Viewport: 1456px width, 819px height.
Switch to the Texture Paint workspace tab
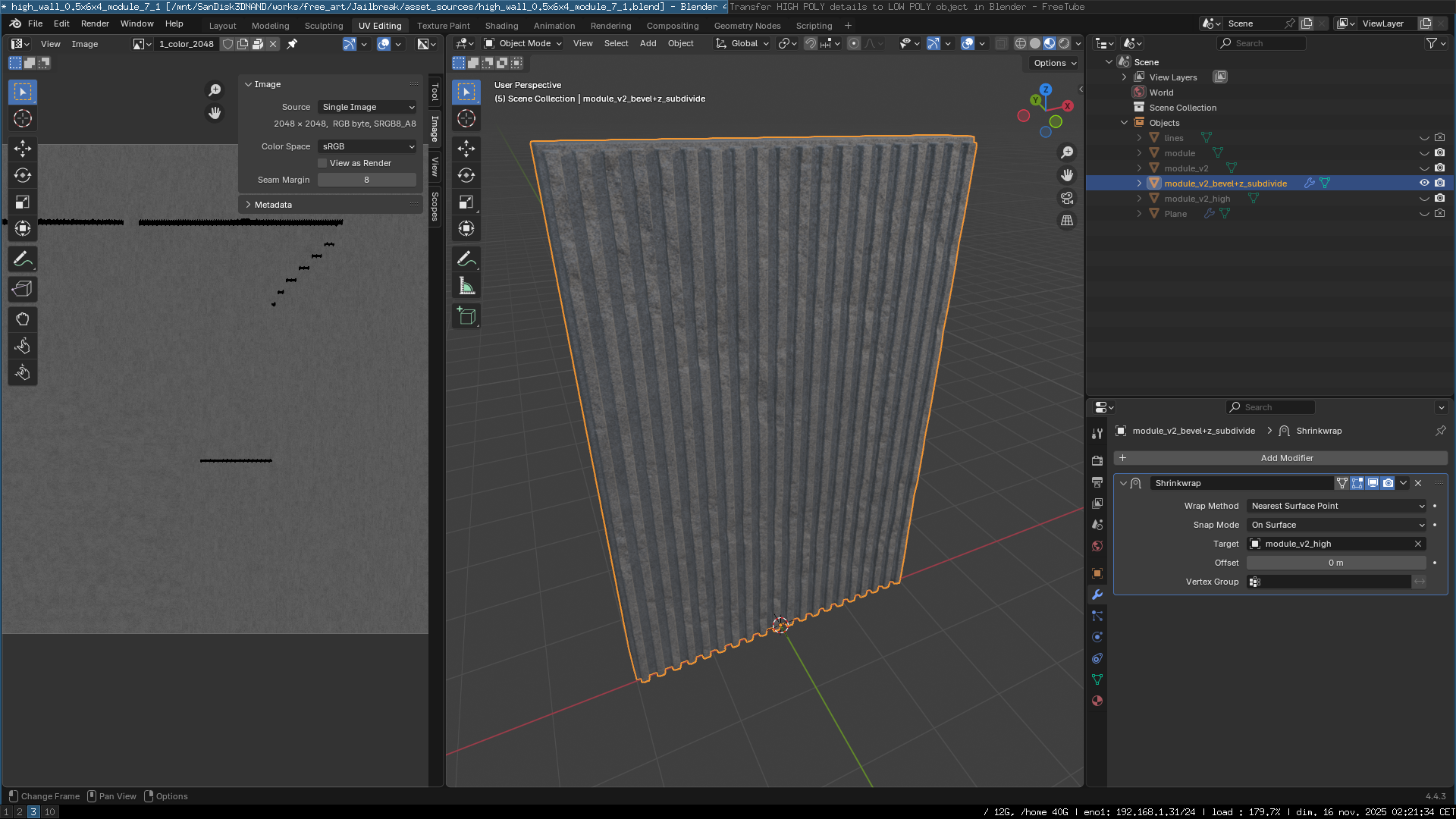pos(443,26)
